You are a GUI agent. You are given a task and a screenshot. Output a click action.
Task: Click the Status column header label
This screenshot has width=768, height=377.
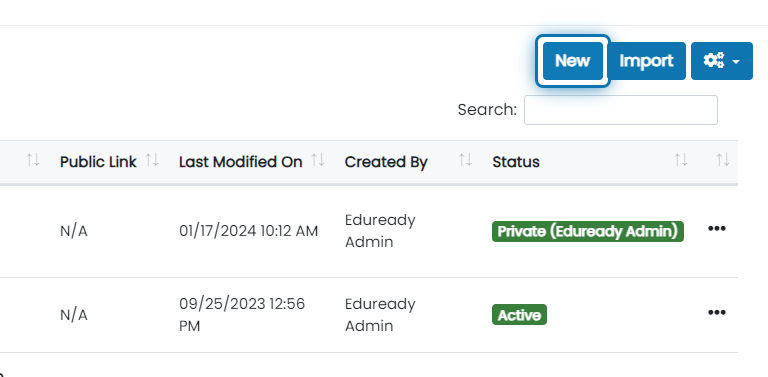pyautogui.click(x=516, y=162)
